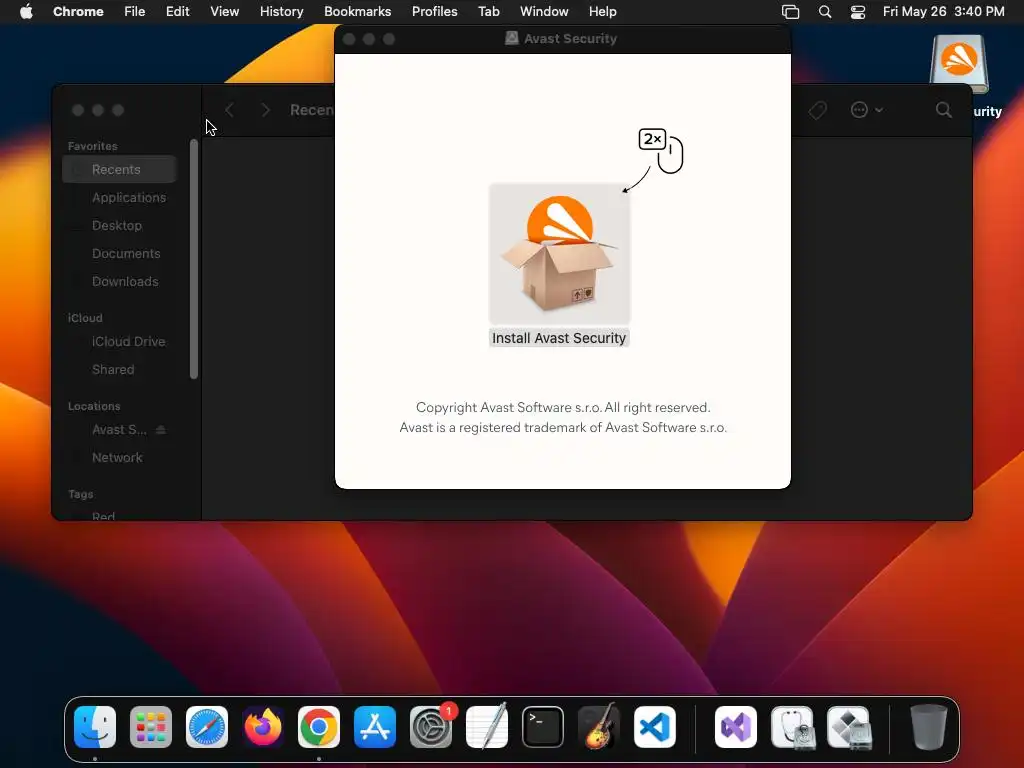Image resolution: width=1024 pixels, height=768 pixels.
Task: Go back in the Finder window
Action: pos(229,110)
